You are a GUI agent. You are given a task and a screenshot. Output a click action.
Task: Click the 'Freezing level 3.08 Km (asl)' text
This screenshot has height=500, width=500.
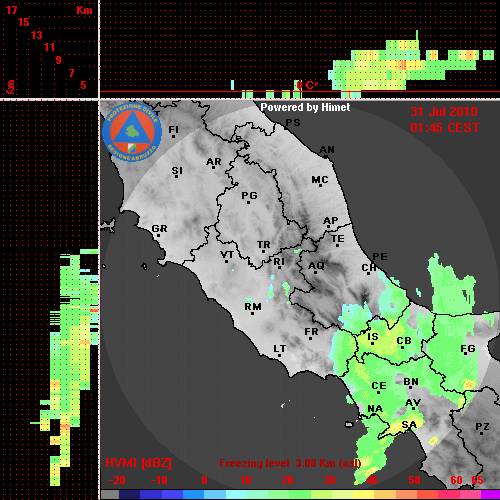click(290, 463)
